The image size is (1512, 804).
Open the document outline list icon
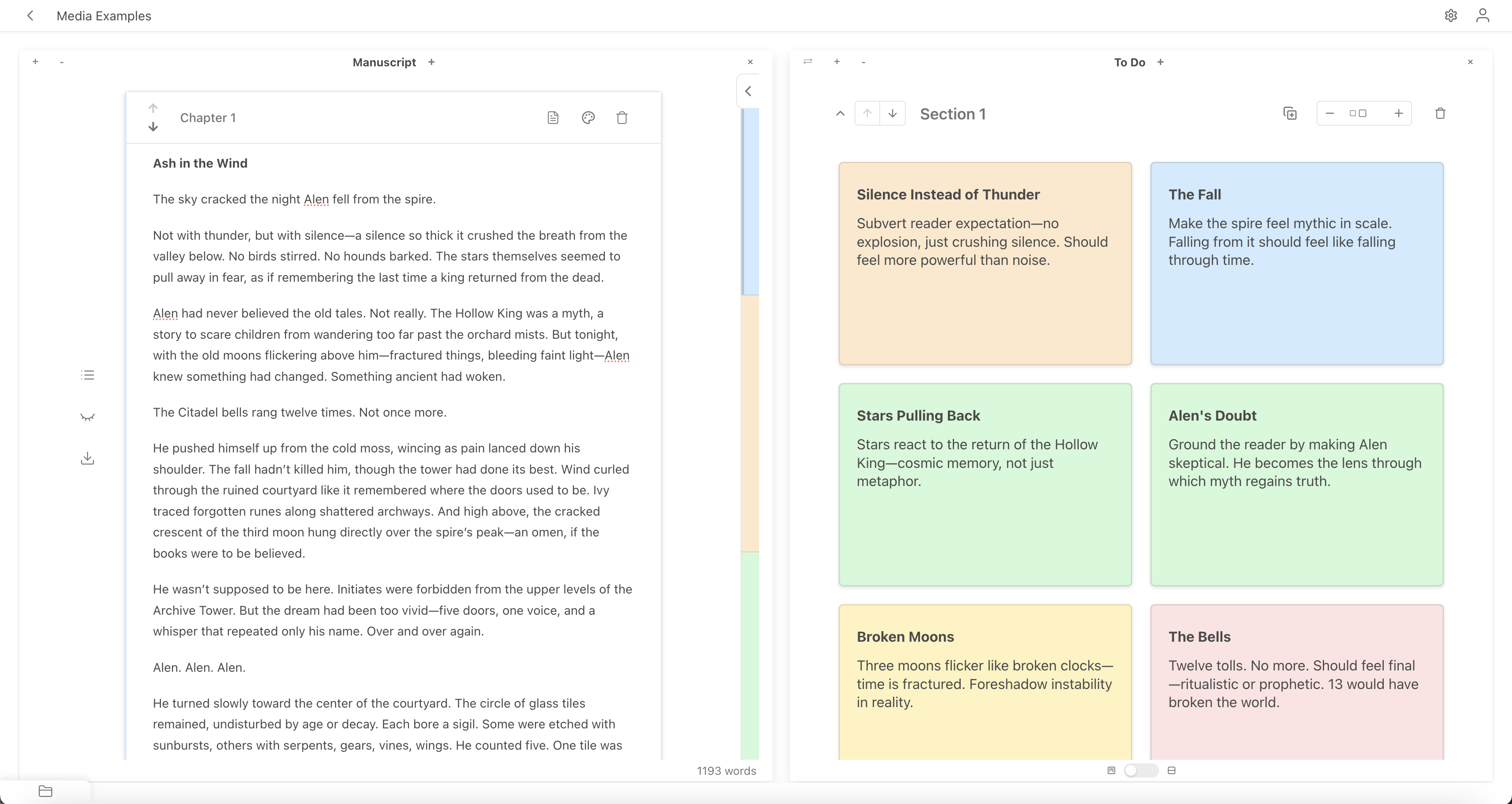click(88, 375)
